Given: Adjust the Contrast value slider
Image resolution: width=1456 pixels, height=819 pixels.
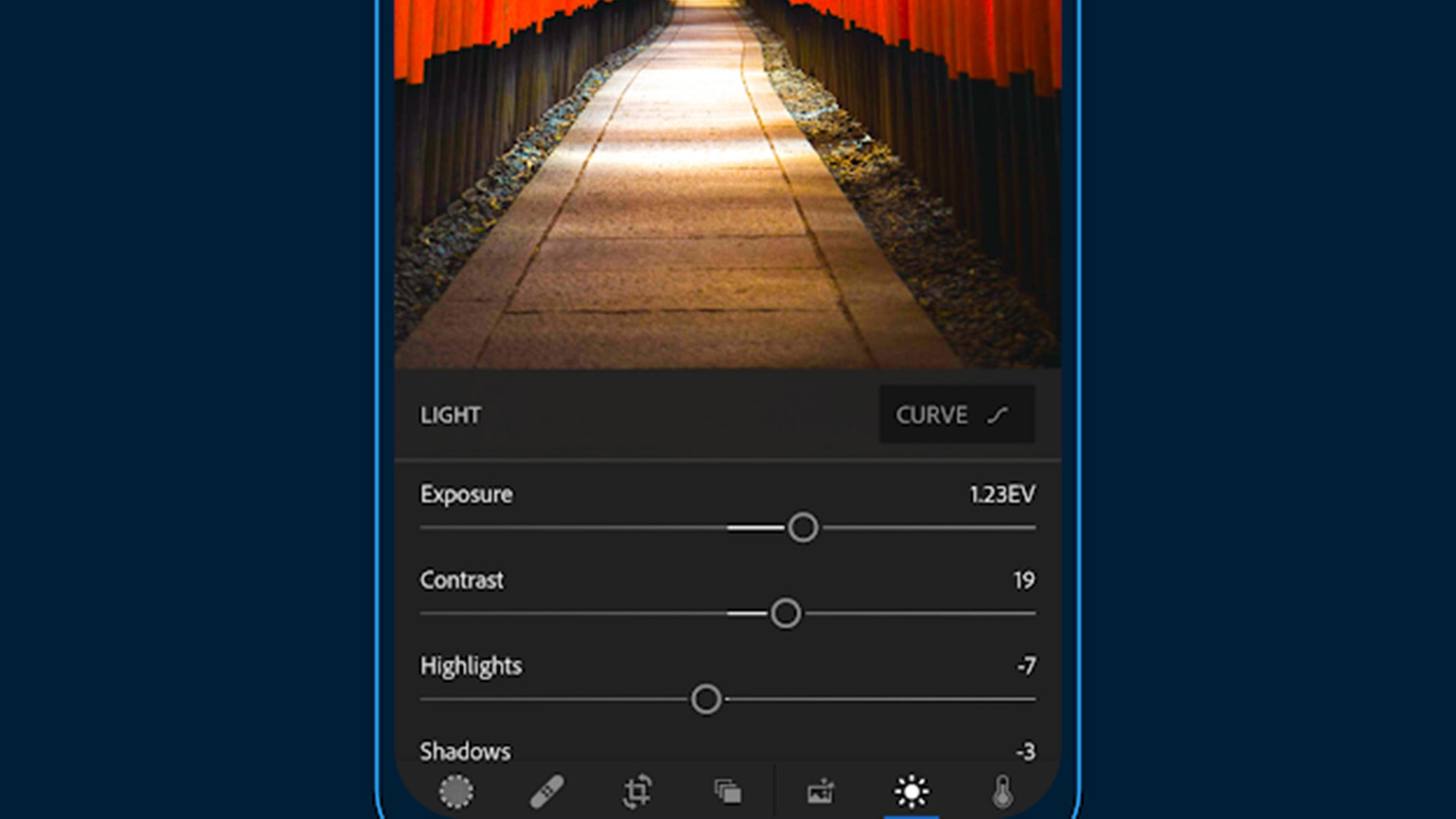Looking at the screenshot, I should (783, 613).
